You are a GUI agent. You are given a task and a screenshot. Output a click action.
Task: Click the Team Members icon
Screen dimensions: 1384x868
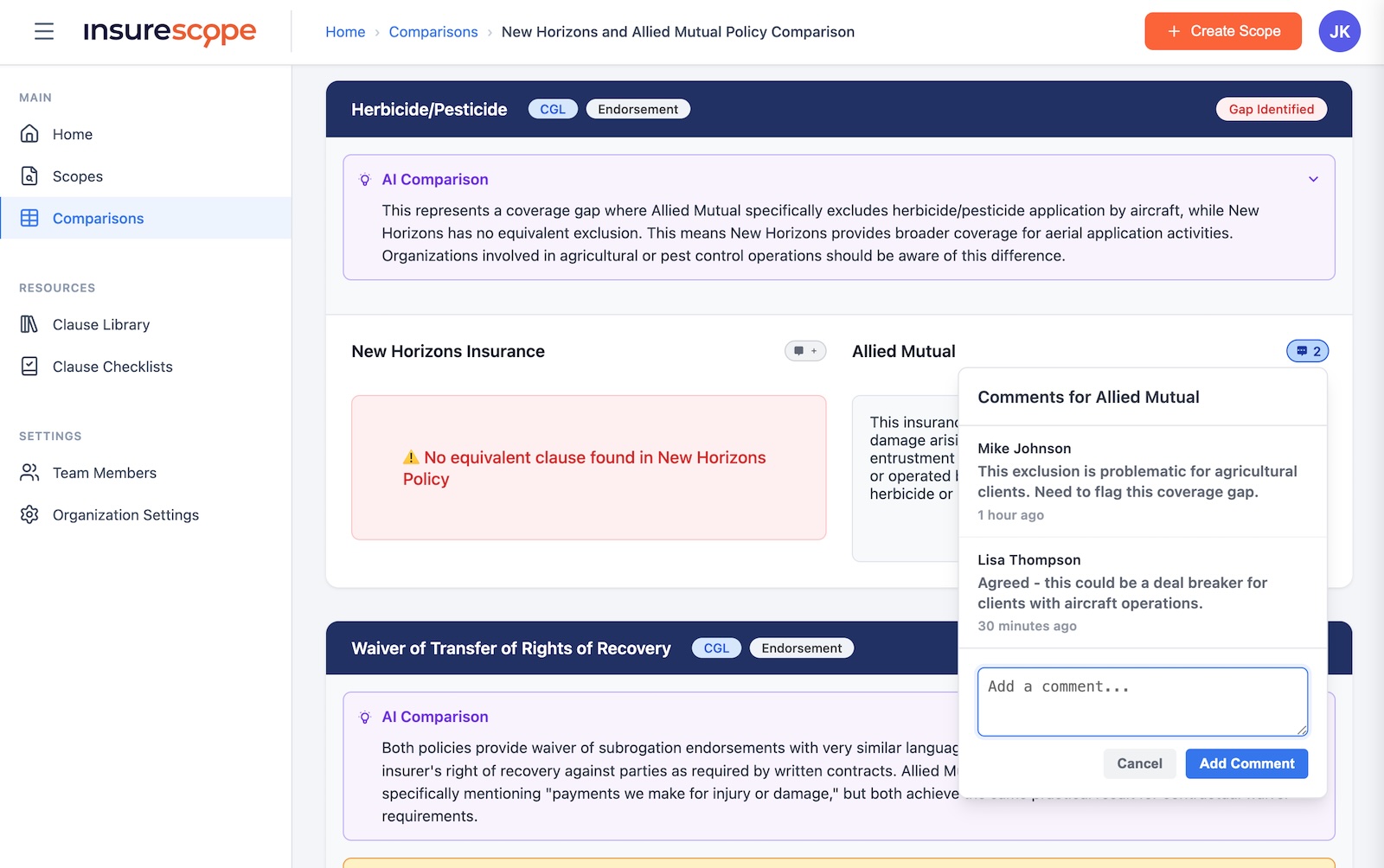tap(29, 473)
